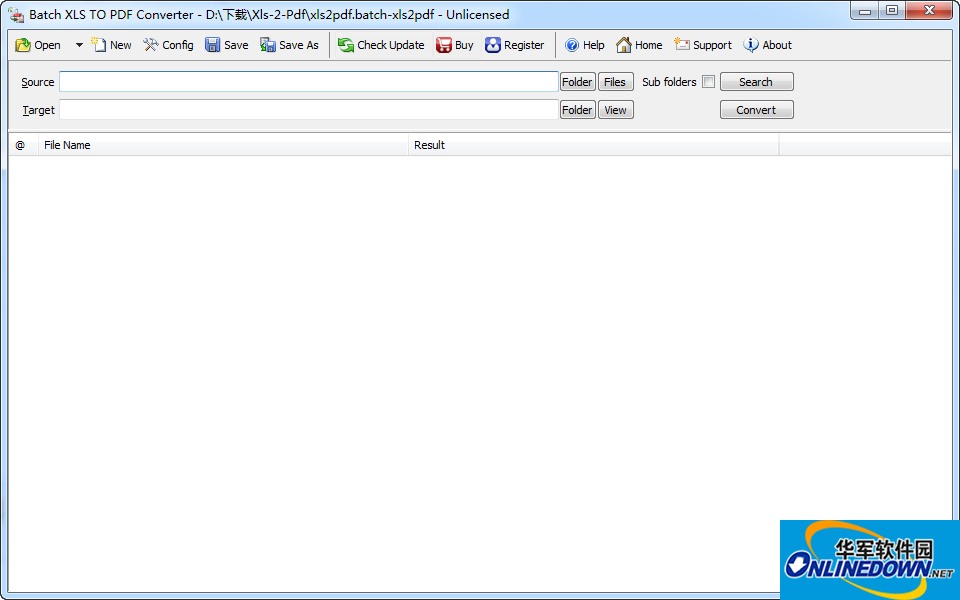The image size is (960, 600).
Task: Open the Register license dialog
Action: [514, 45]
